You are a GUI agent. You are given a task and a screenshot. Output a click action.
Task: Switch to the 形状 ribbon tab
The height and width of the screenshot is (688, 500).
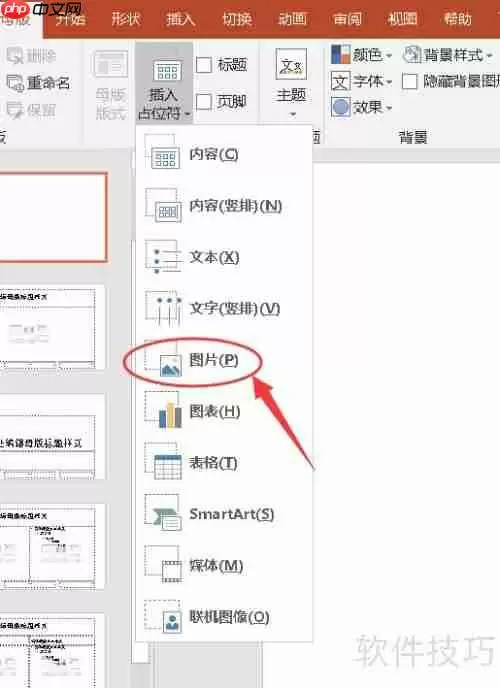126,18
